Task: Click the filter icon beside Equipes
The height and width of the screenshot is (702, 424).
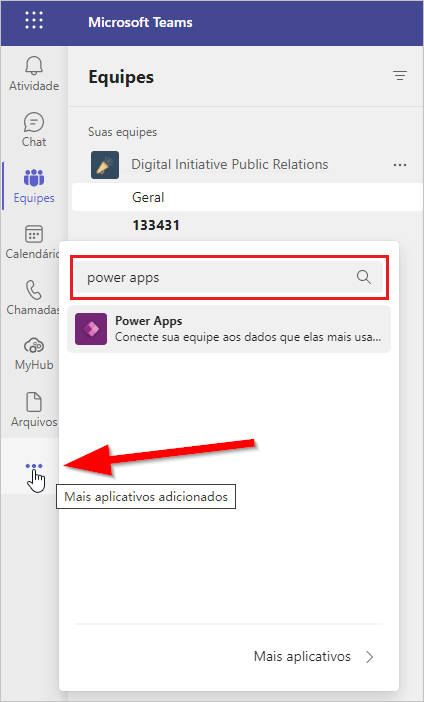Action: pos(400,76)
